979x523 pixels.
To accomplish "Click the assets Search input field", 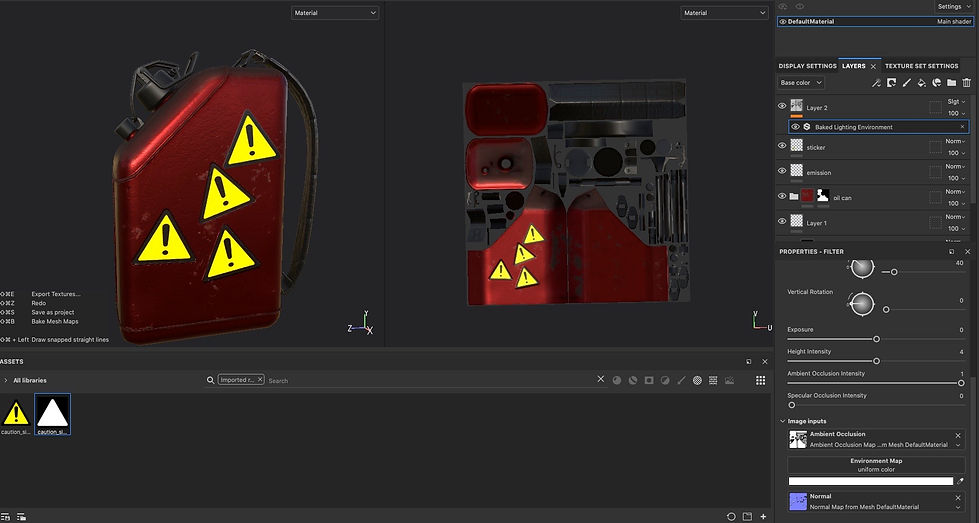I will point(431,380).
